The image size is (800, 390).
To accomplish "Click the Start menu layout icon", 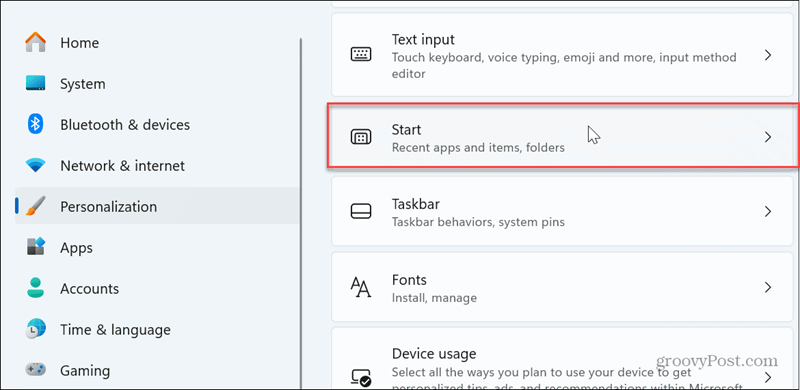I will click(x=361, y=137).
